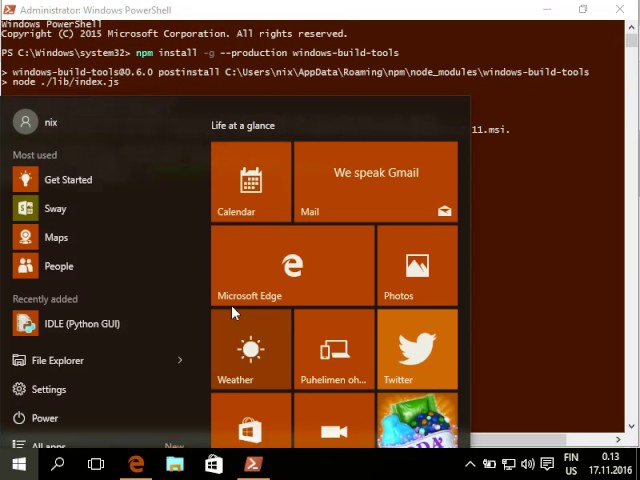This screenshot has height=480, width=640.
Task: Switch to Edge on taskbar
Action: [x=136, y=464]
